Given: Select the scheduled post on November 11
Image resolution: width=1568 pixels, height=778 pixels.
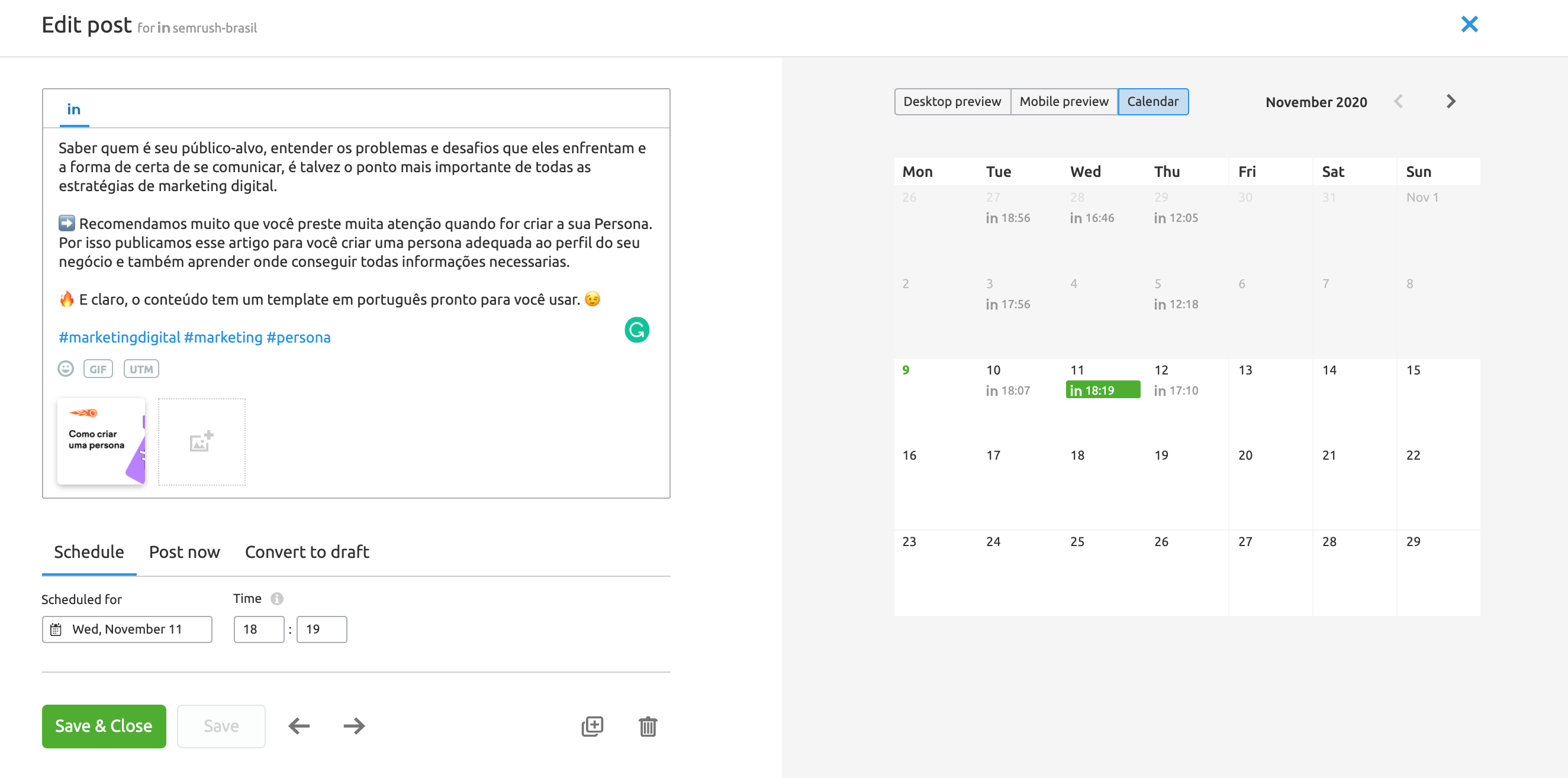Looking at the screenshot, I should click(1102, 390).
